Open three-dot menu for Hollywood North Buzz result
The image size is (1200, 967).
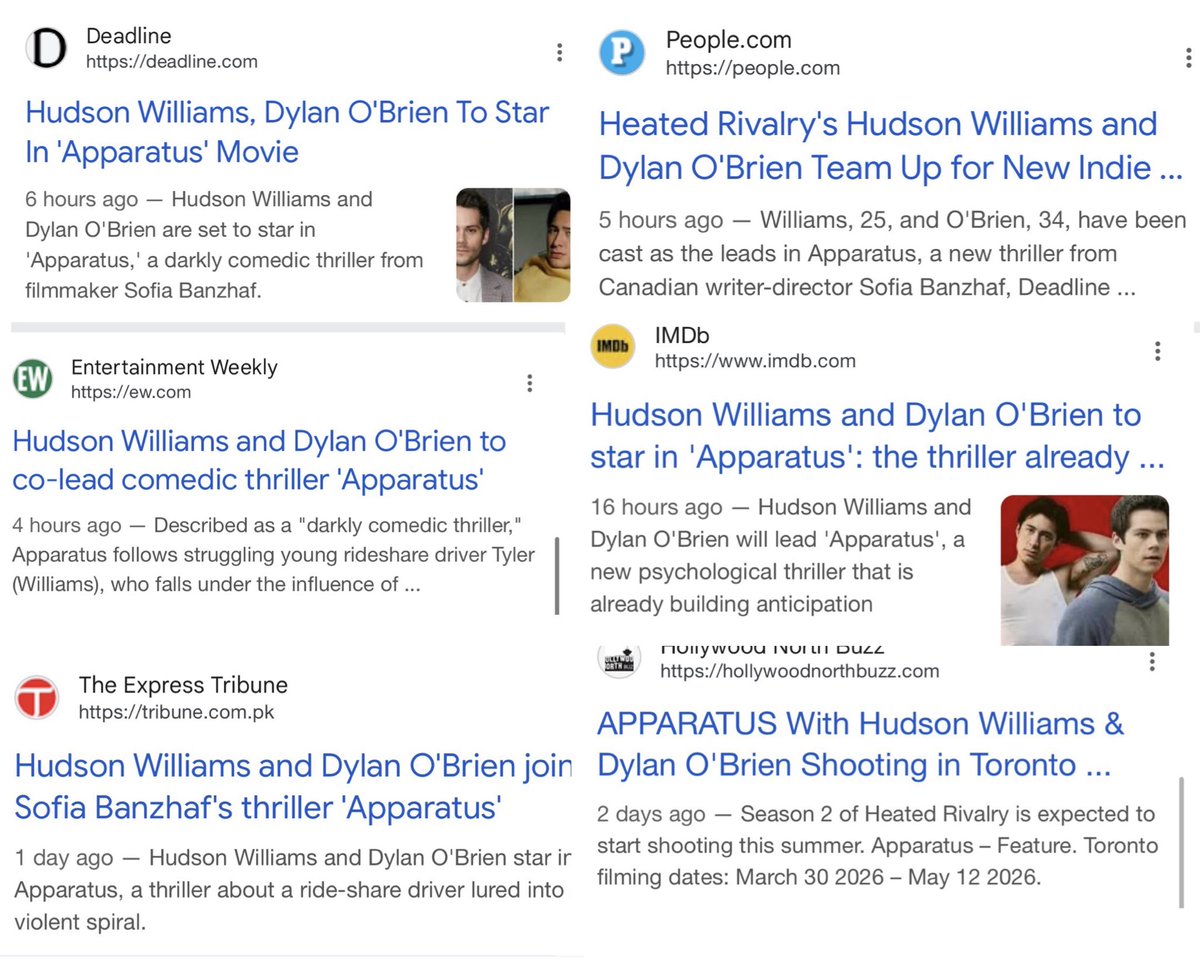[x=1152, y=661]
